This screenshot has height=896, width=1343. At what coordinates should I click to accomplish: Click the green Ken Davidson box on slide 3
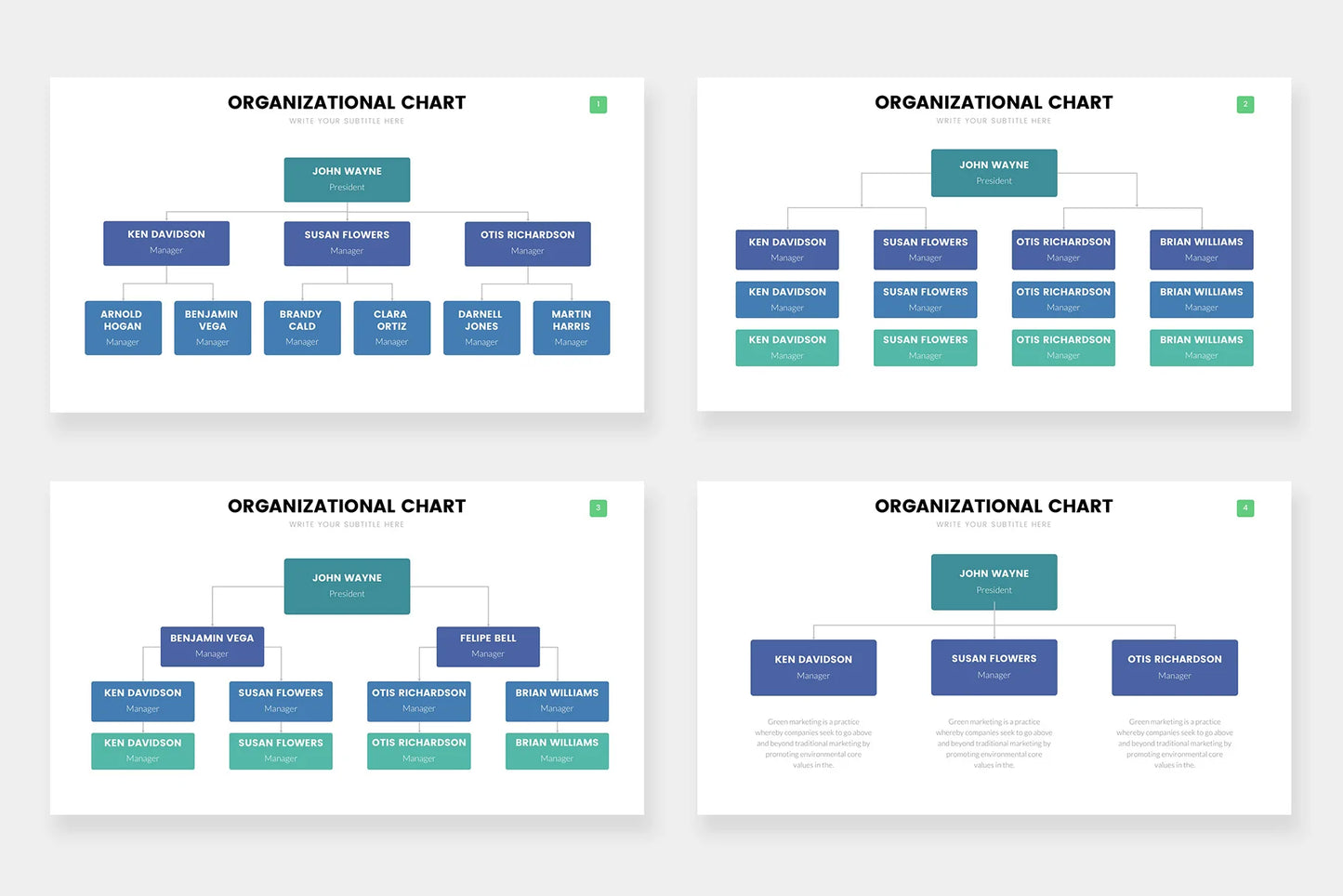[x=143, y=751]
